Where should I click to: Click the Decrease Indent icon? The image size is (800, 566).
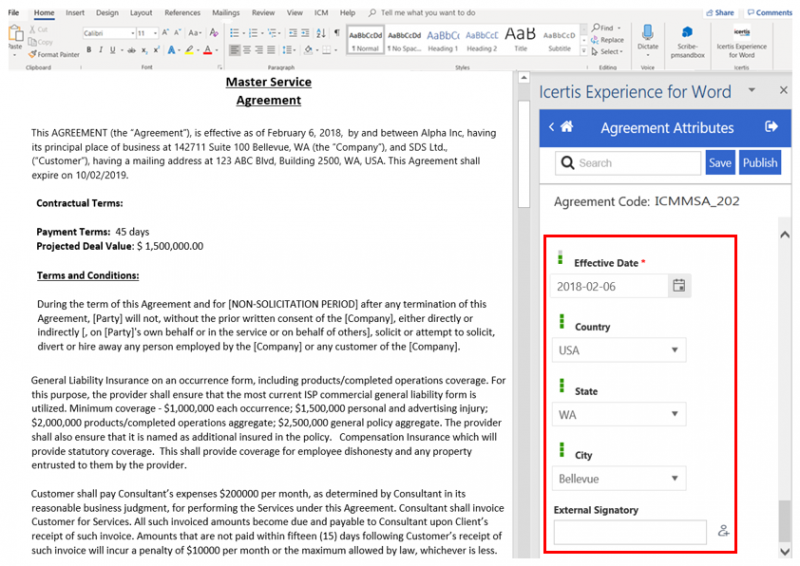[x=293, y=33]
